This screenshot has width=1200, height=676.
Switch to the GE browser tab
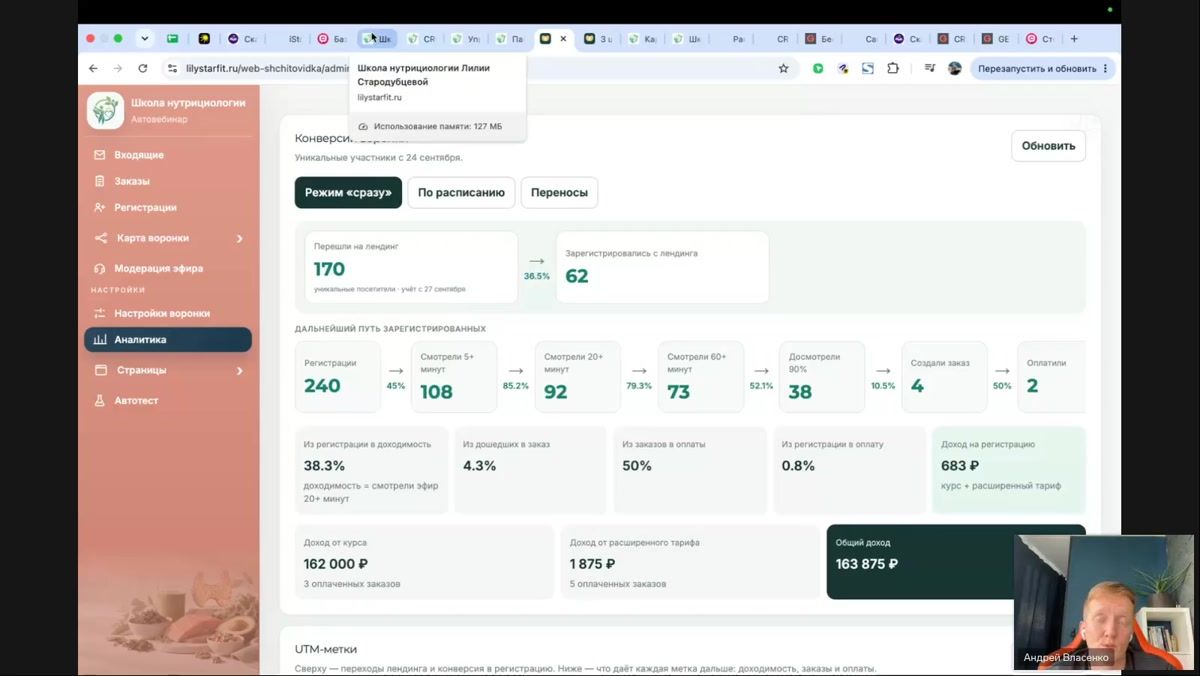(995, 39)
